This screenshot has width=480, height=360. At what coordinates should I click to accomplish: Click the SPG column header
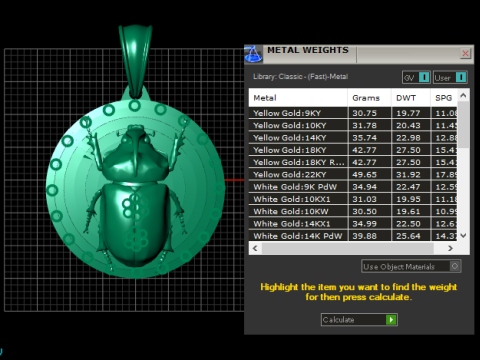coord(444,98)
